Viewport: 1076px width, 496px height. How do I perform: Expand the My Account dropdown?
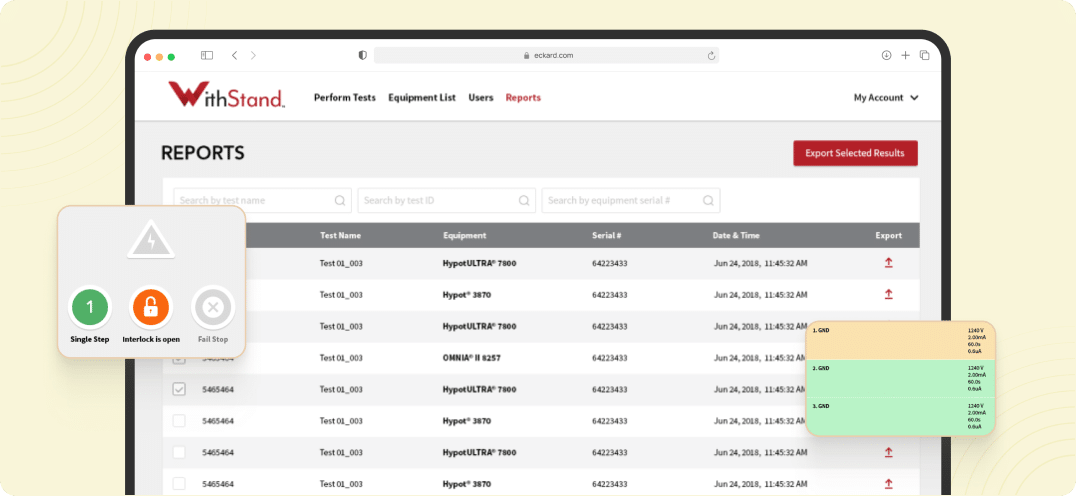click(x=885, y=98)
